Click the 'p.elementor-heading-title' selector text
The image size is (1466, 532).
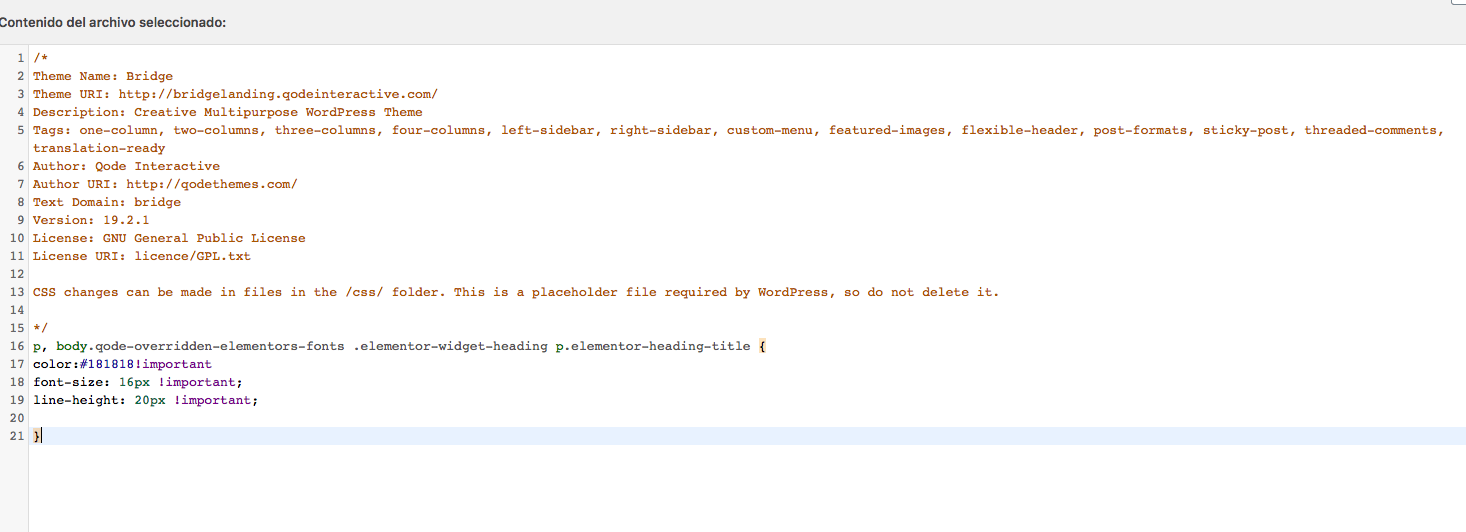(x=652, y=346)
